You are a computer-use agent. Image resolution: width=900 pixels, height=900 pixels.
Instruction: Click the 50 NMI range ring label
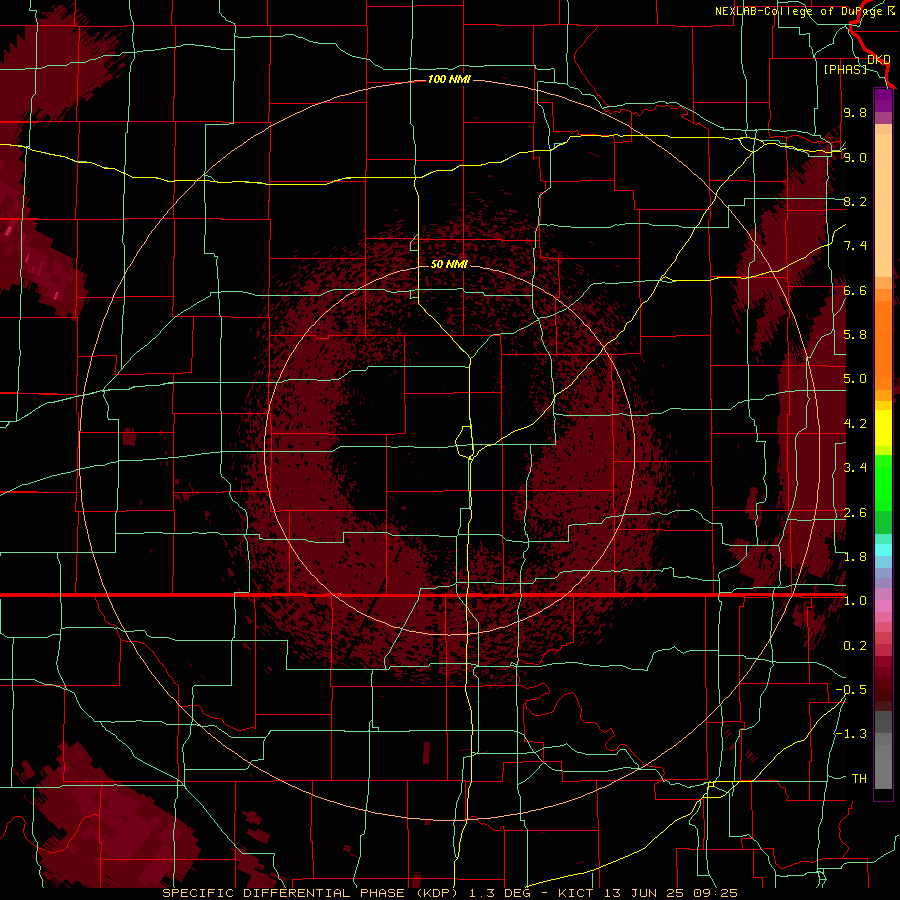(449, 264)
